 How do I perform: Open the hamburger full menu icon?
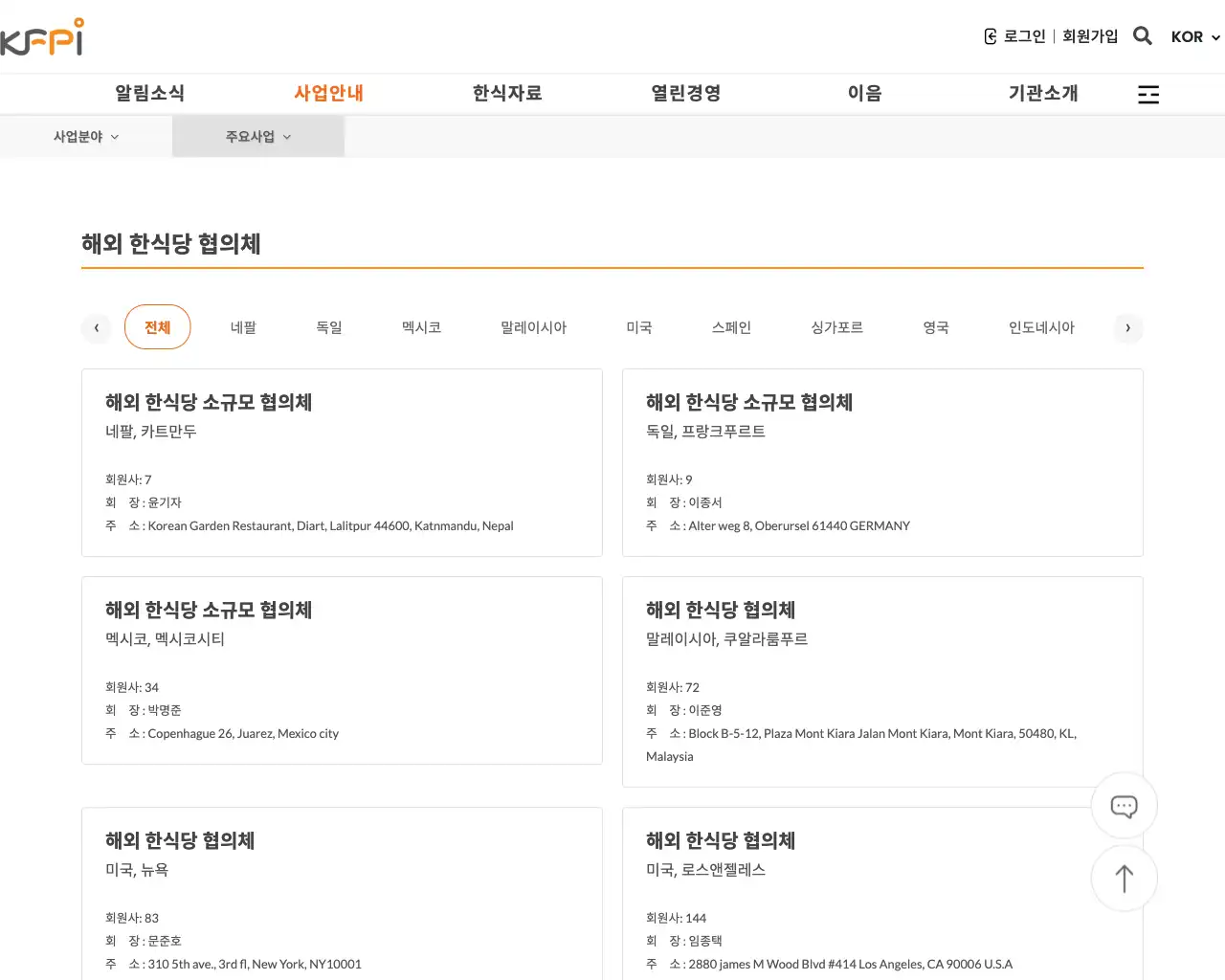[x=1147, y=94]
